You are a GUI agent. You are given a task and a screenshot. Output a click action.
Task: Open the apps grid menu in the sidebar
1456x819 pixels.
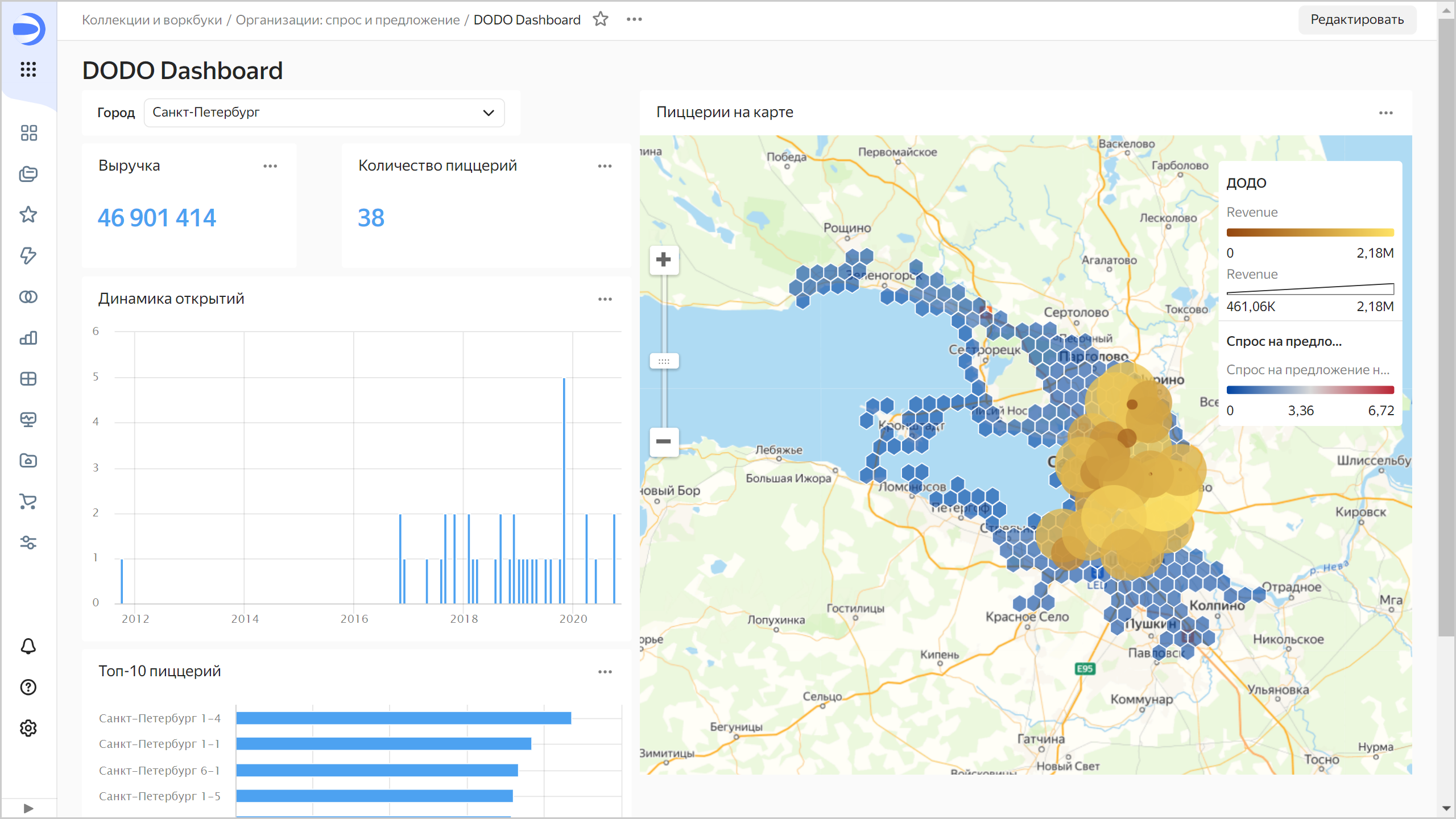[x=28, y=69]
